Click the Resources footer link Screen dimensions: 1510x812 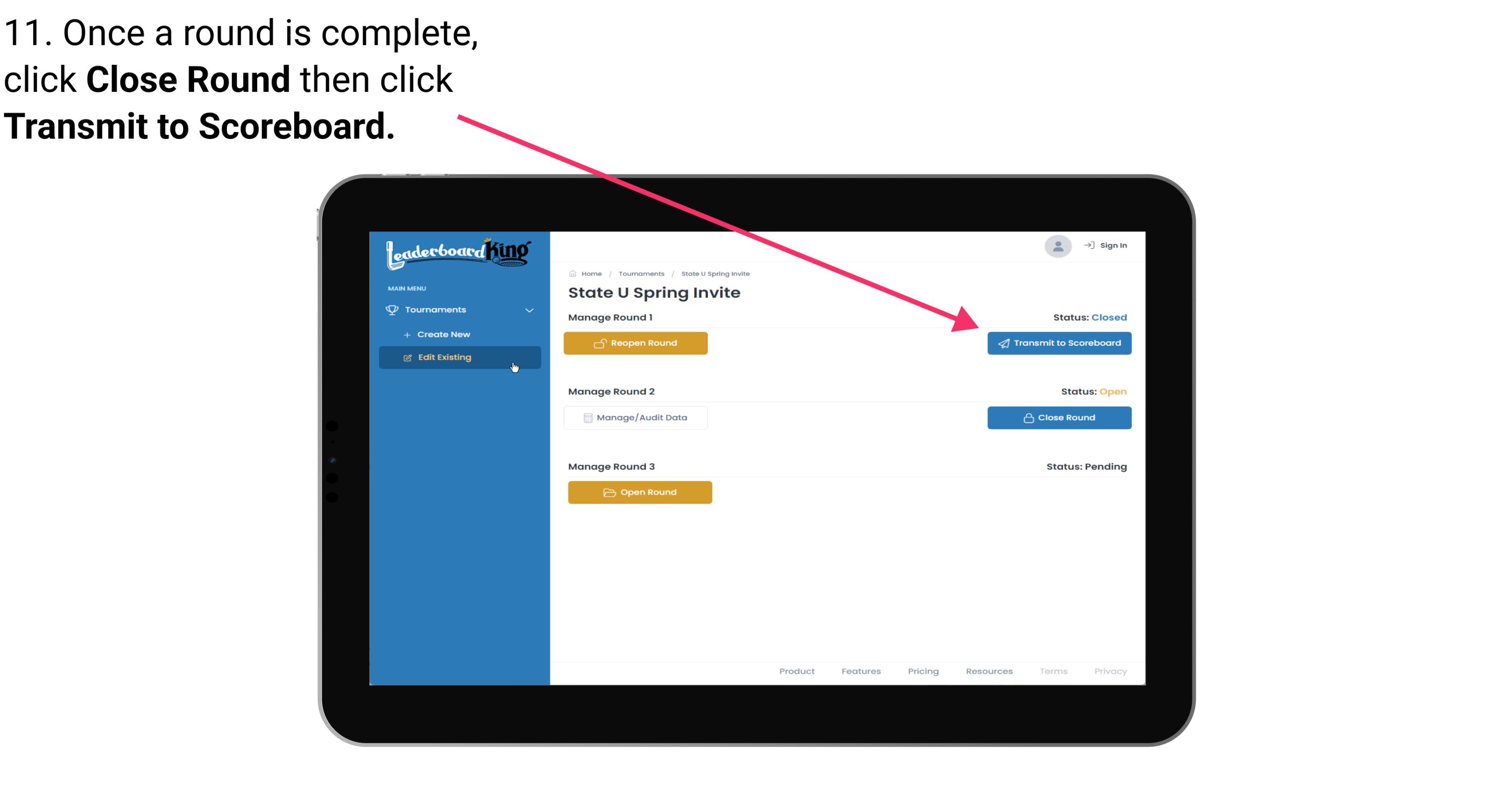(x=989, y=671)
